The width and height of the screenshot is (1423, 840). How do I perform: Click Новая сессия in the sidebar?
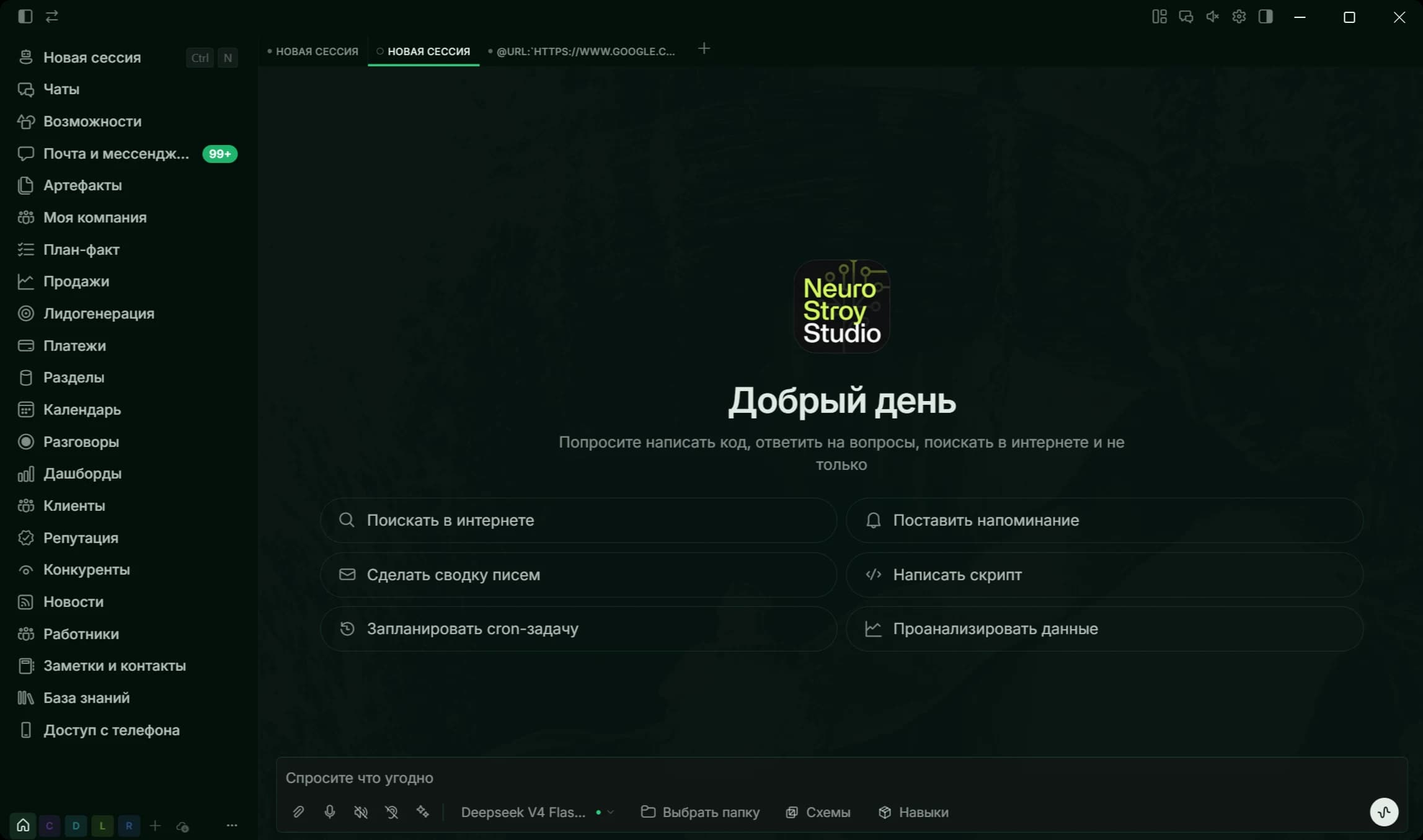pyautogui.click(x=127, y=58)
